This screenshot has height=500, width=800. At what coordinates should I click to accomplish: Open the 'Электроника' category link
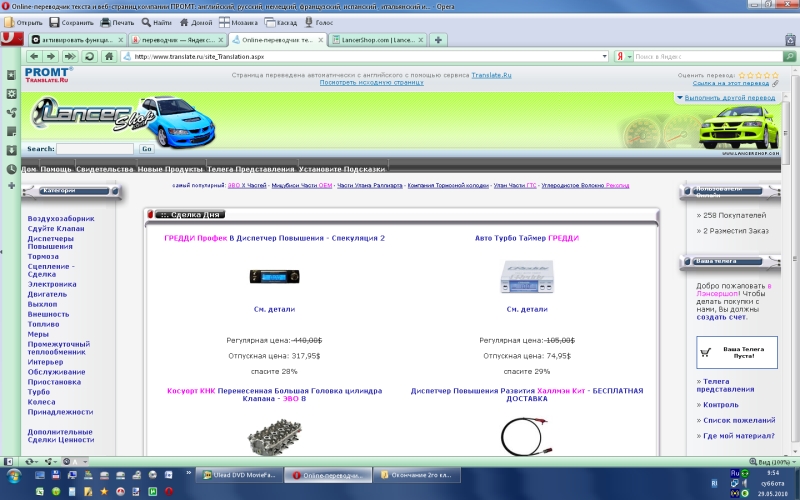(x=52, y=284)
